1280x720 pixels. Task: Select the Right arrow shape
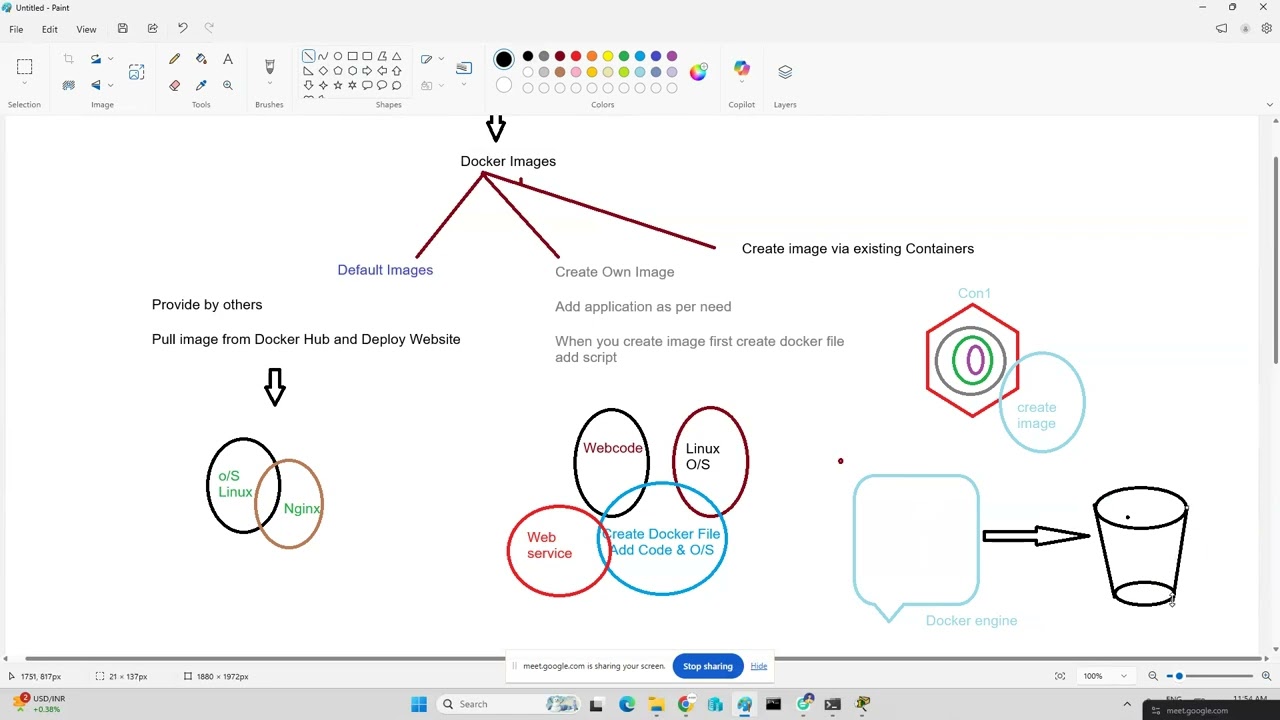pyautogui.click(x=367, y=71)
